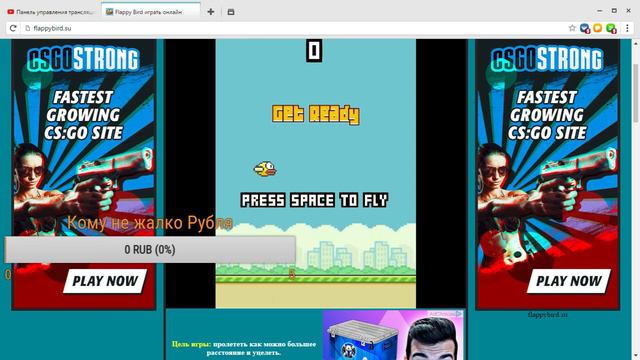This screenshot has height=360, width=640.
Task: Maximize the browser window
Action: 614,11
